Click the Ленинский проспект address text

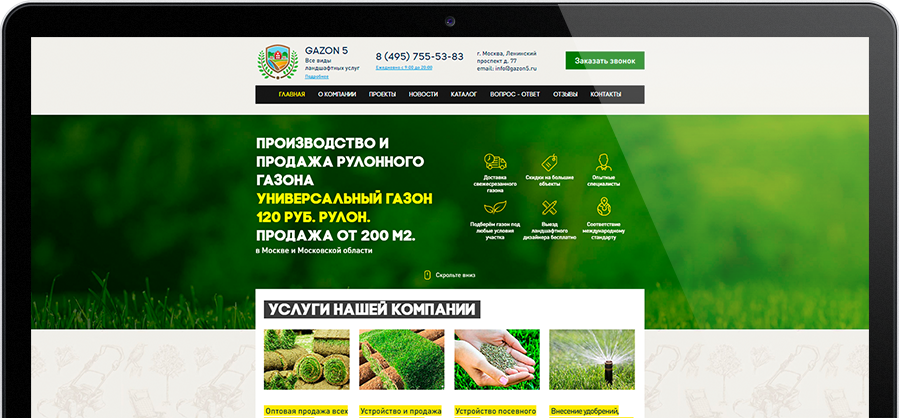point(506,57)
